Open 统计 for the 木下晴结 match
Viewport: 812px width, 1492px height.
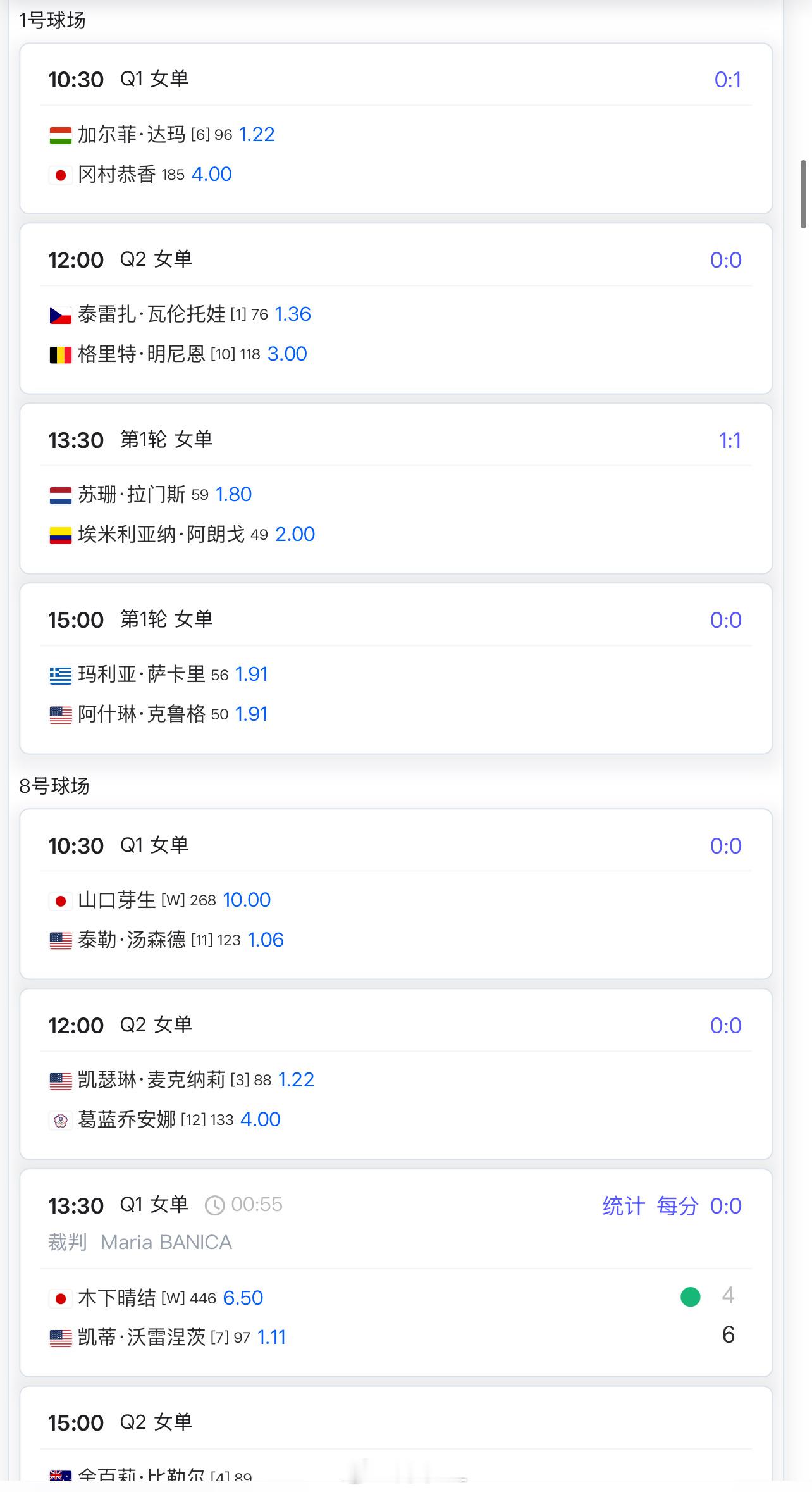623,1206
